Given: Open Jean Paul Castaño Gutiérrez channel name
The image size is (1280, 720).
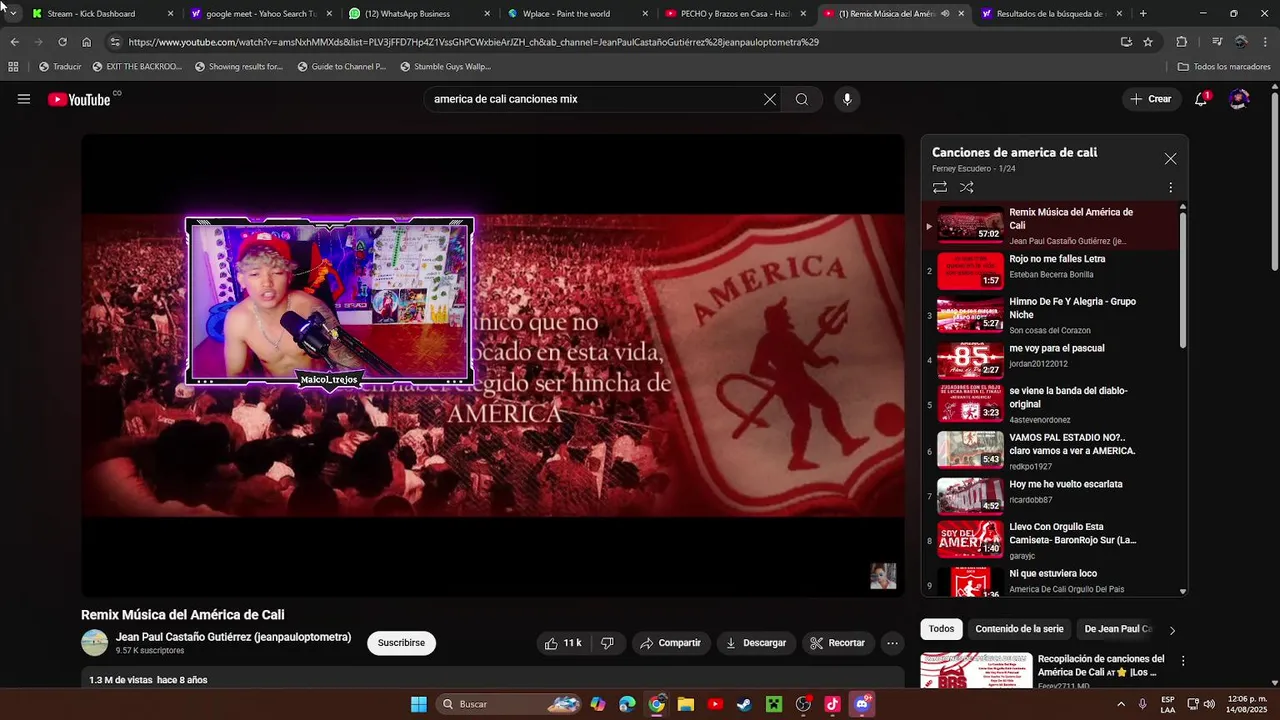Looking at the screenshot, I should pos(233,637).
